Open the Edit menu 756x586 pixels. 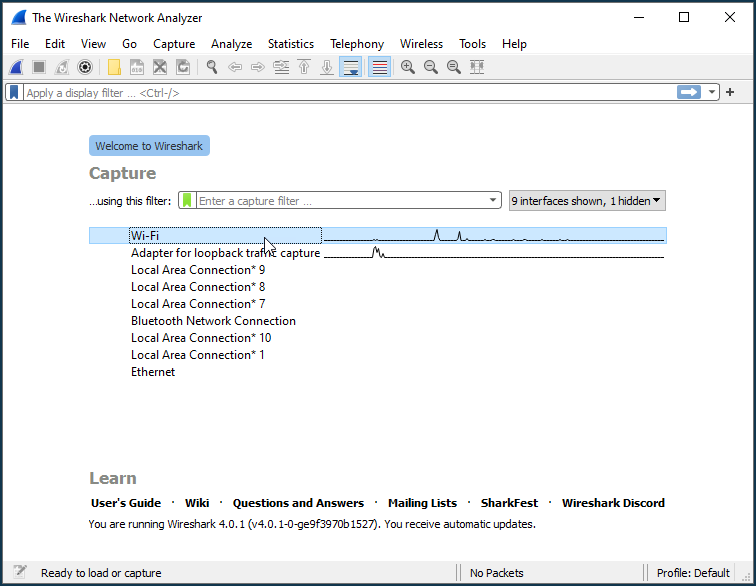[55, 44]
